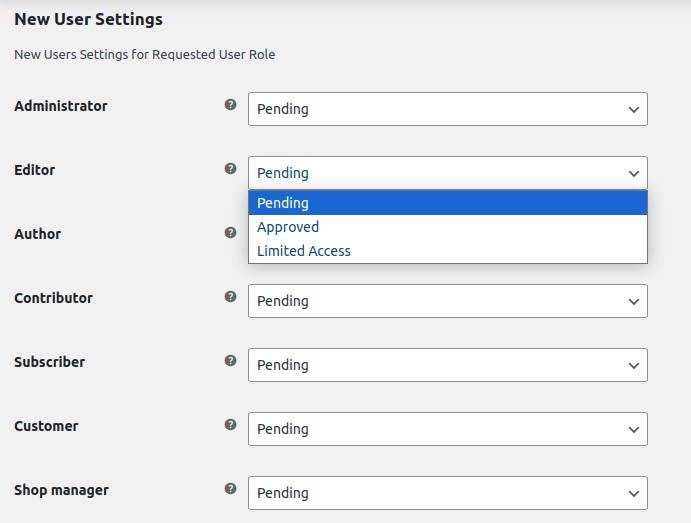Viewport: 691px width, 523px height.
Task: Click the help icon next to Contributor
Action: tap(231, 297)
